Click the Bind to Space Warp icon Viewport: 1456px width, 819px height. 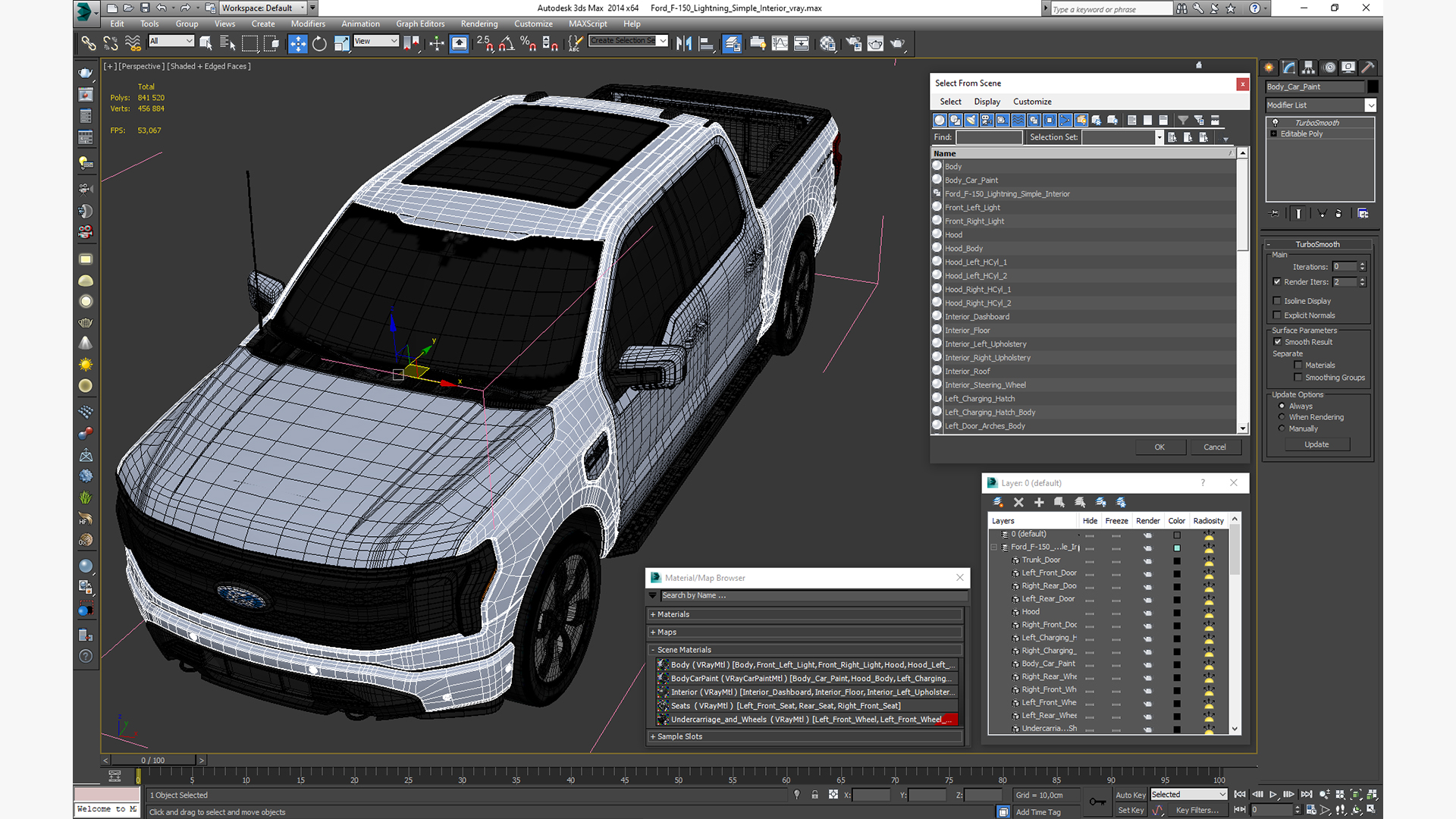point(133,43)
